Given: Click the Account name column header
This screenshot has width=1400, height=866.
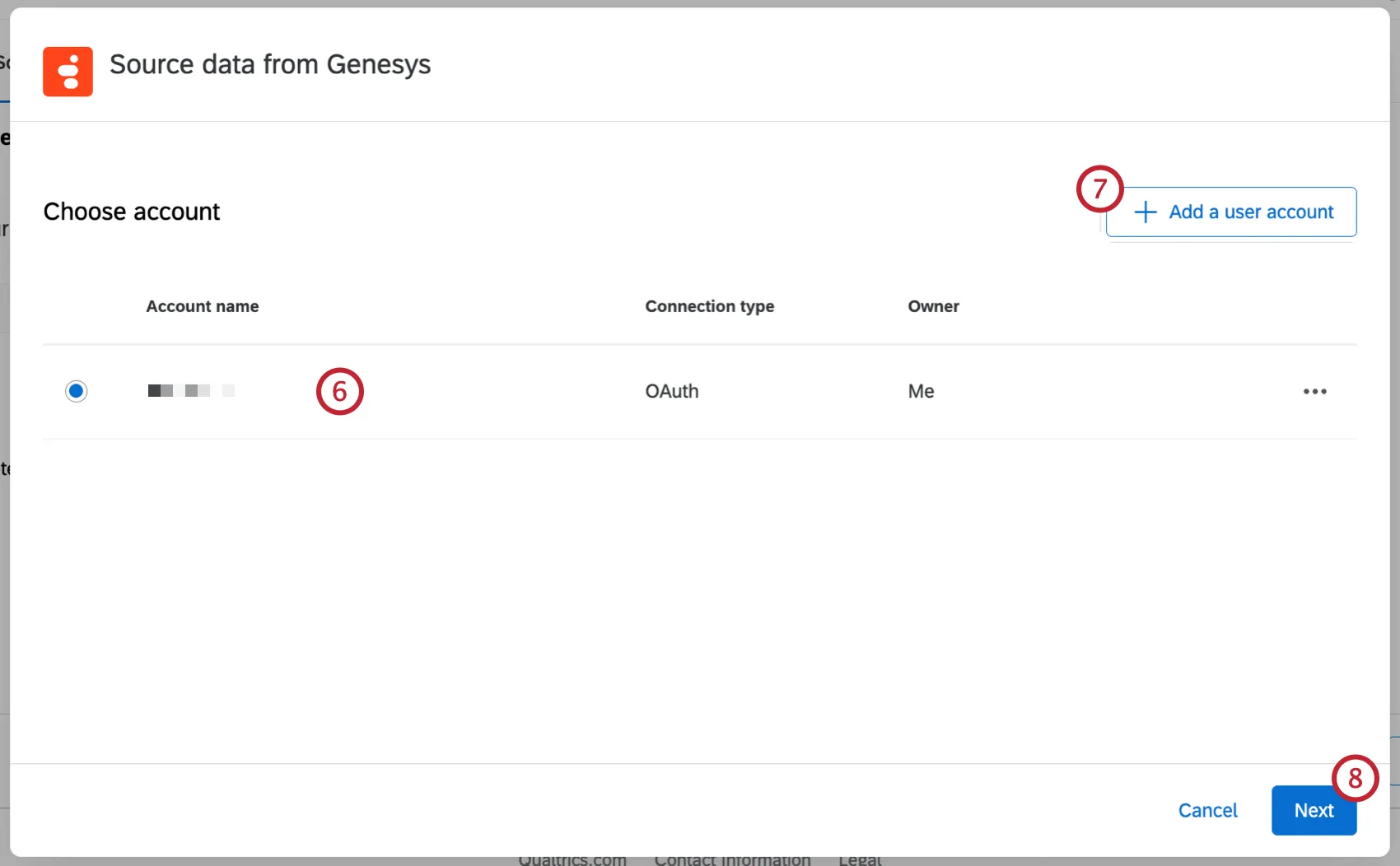Looking at the screenshot, I should pos(202,305).
